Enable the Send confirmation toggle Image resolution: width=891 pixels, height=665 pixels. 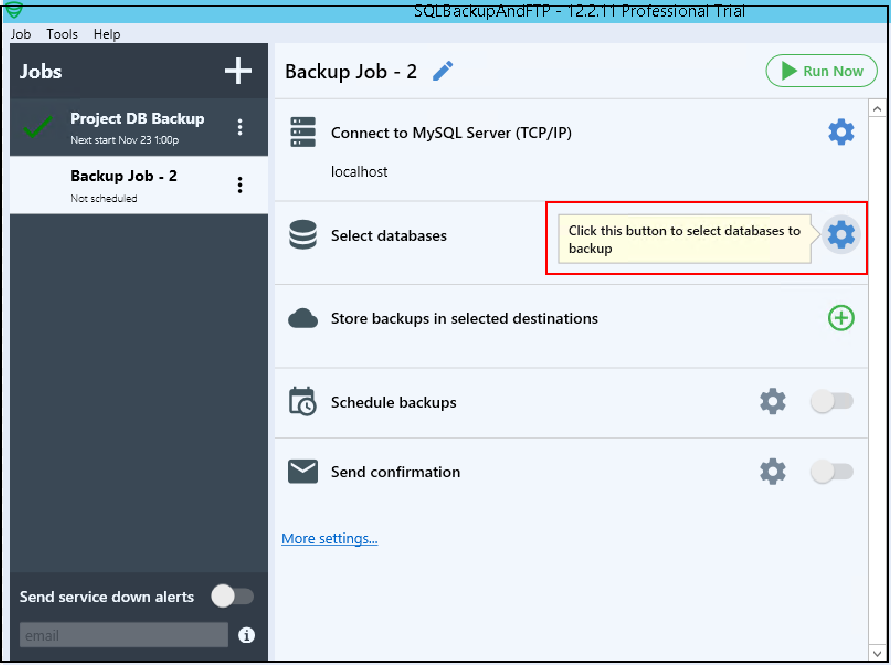click(x=831, y=471)
